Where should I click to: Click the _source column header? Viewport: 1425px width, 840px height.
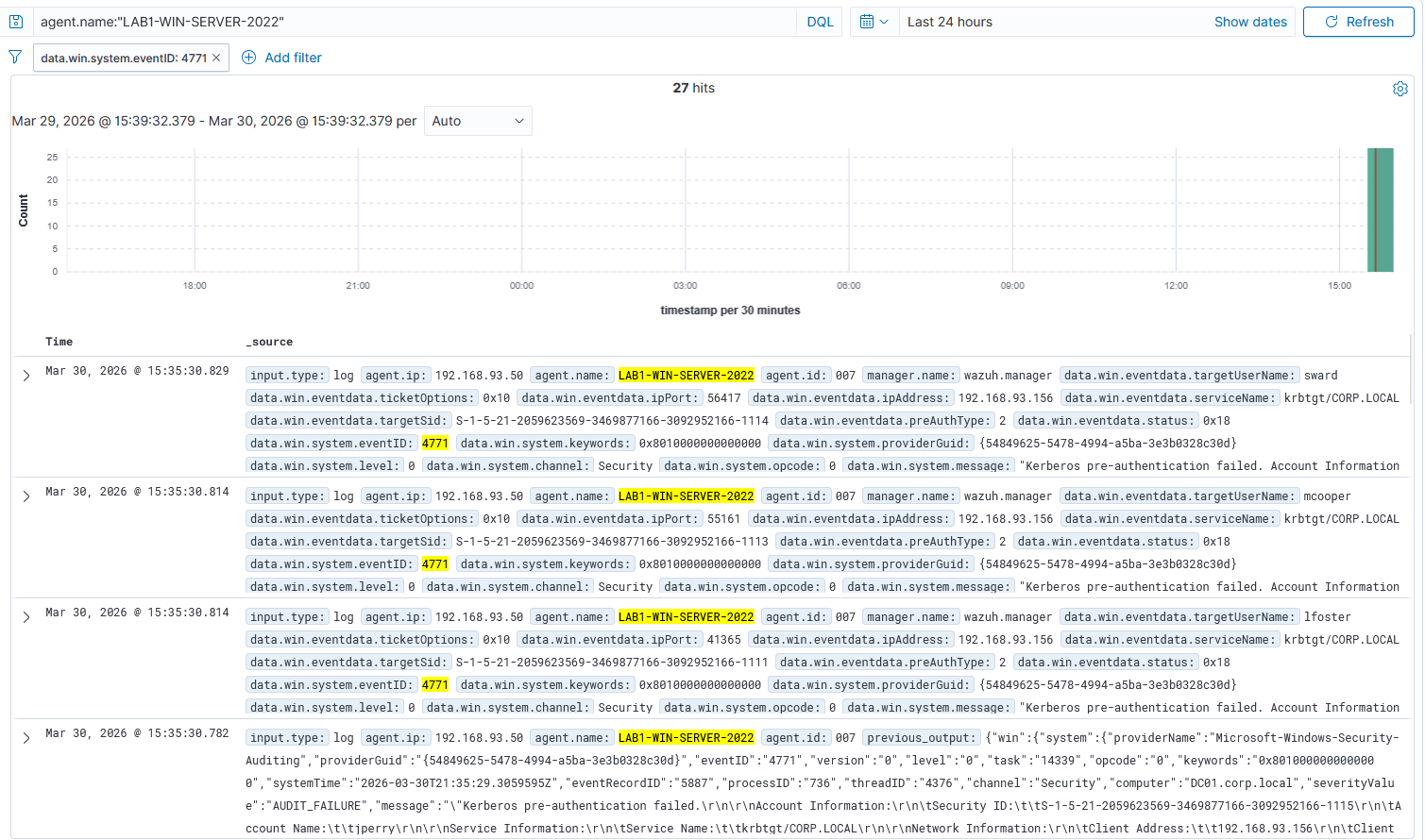pyautogui.click(x=269, y=342)
